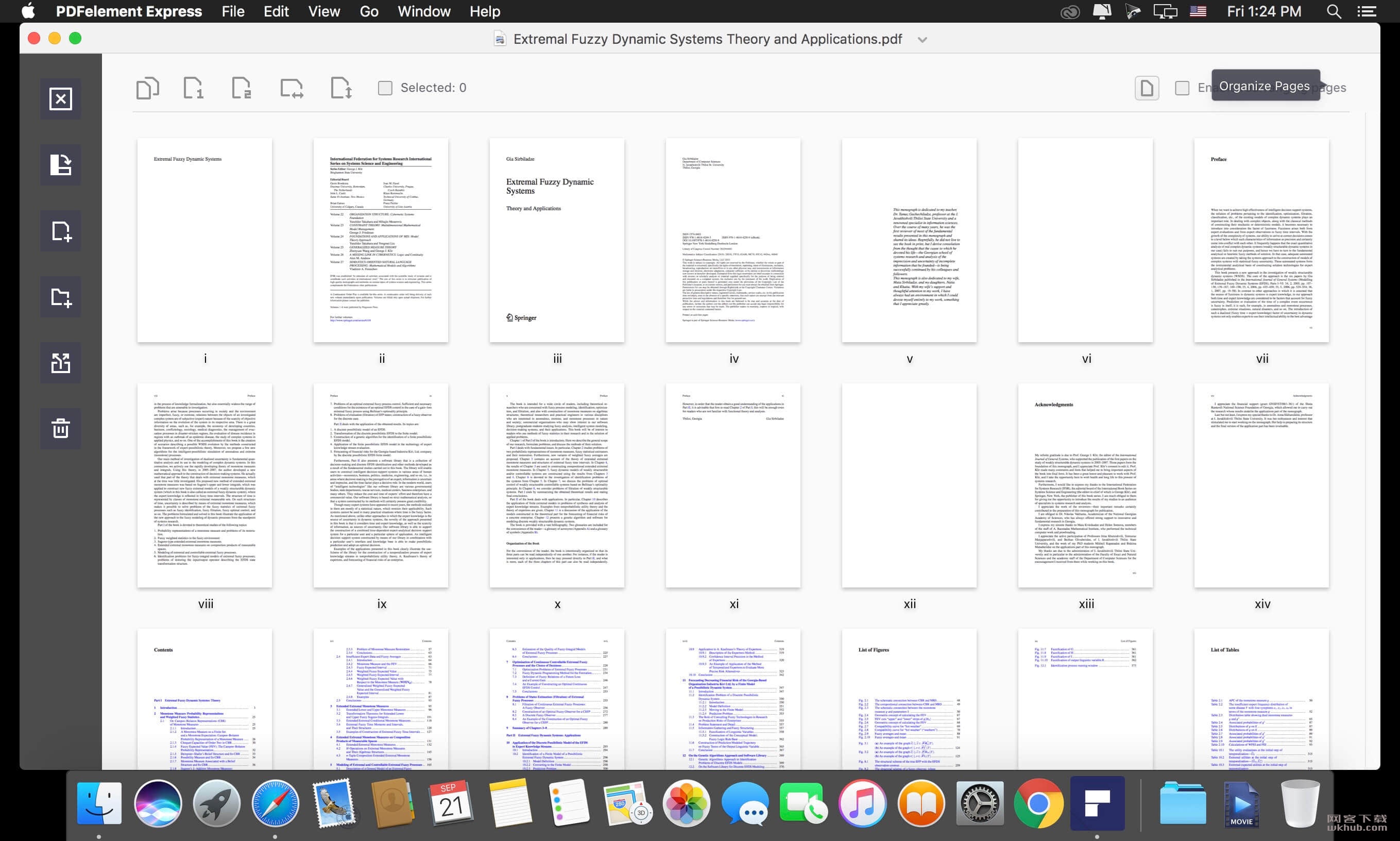Select page xiv thumbnail
Viewport: 1400px width, 841px height.
click(x=1261, y=485)
